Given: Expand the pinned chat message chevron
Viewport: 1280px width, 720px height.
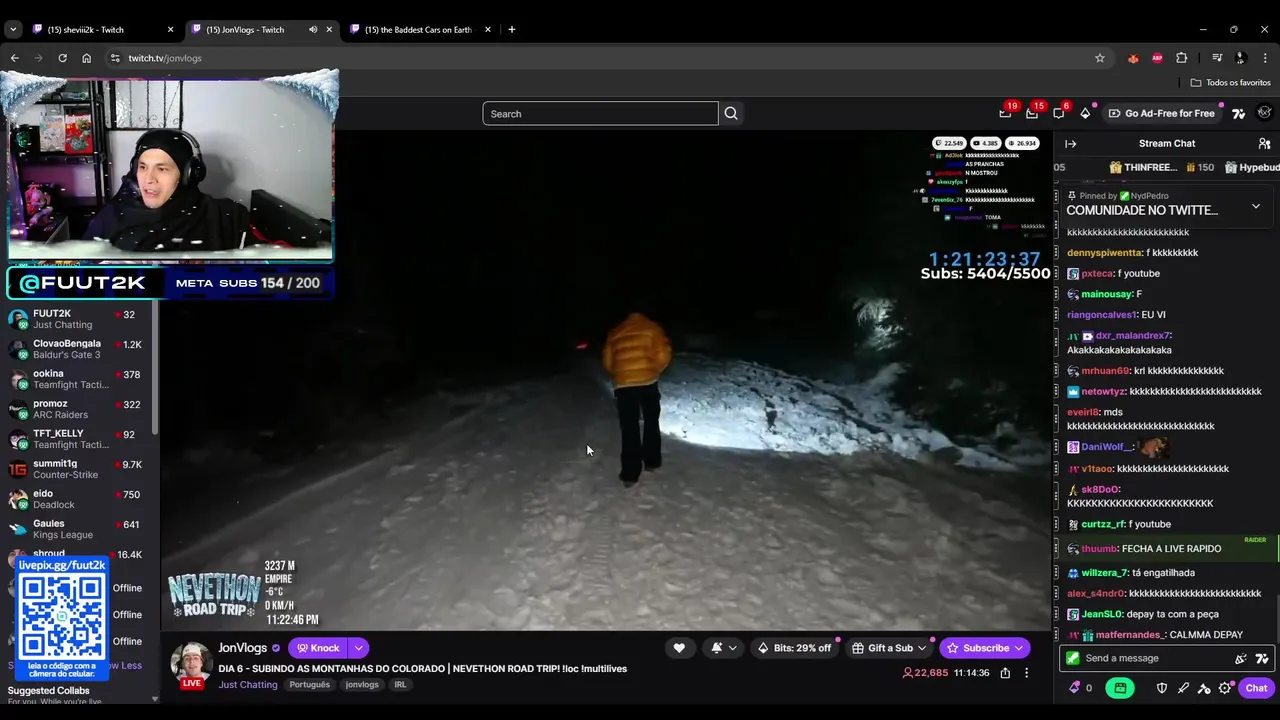Looking at the screenshot, I should tap(1256, 206).
